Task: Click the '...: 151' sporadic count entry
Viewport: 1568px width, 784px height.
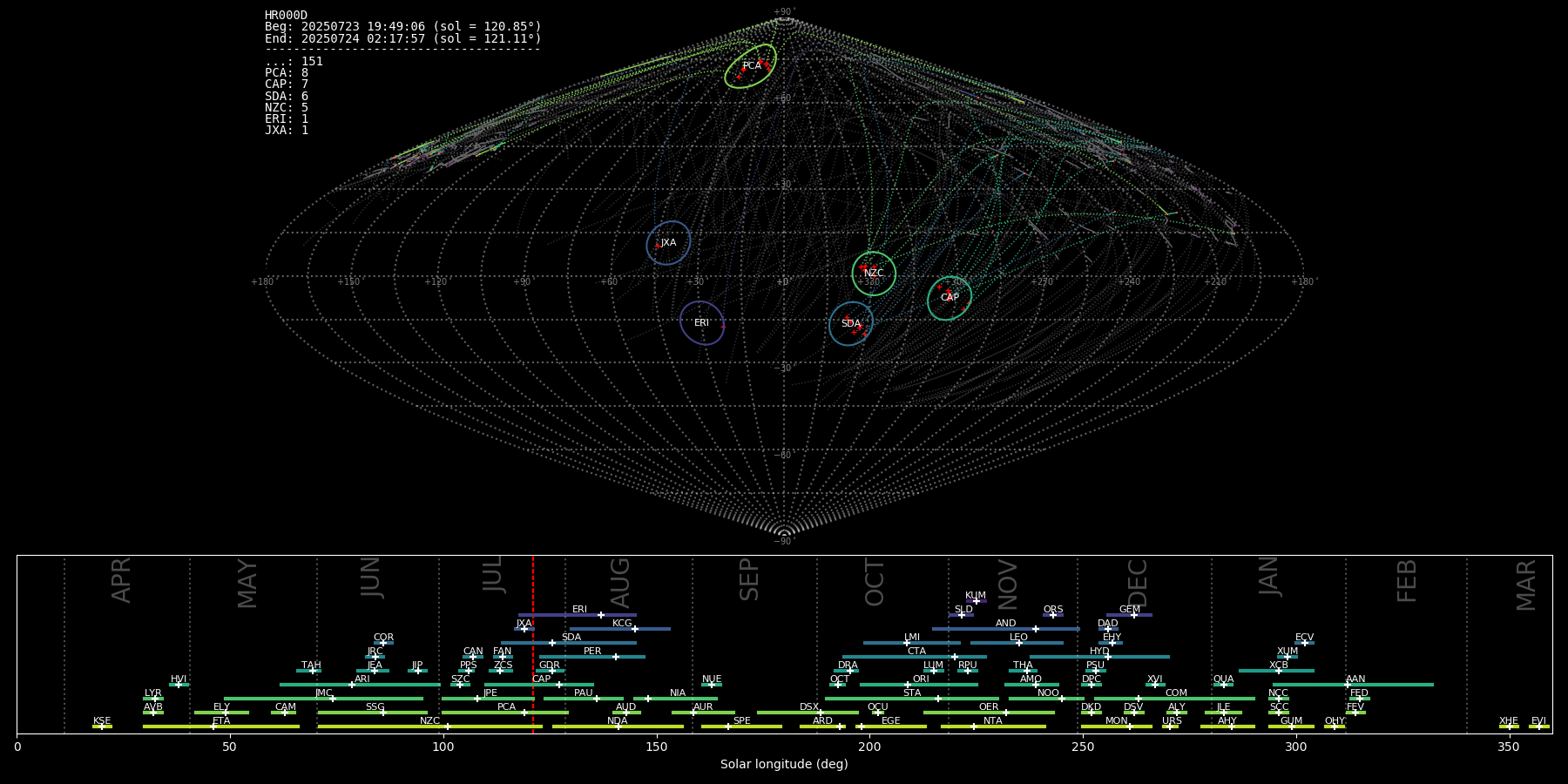Action: [294, 62]
